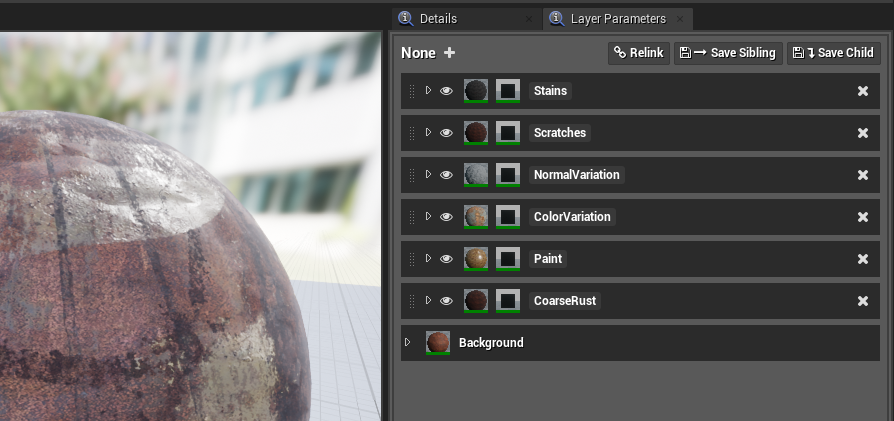Remove the ColorVariation layer with its X
The image size is (894, 421).
click(863, 217)
